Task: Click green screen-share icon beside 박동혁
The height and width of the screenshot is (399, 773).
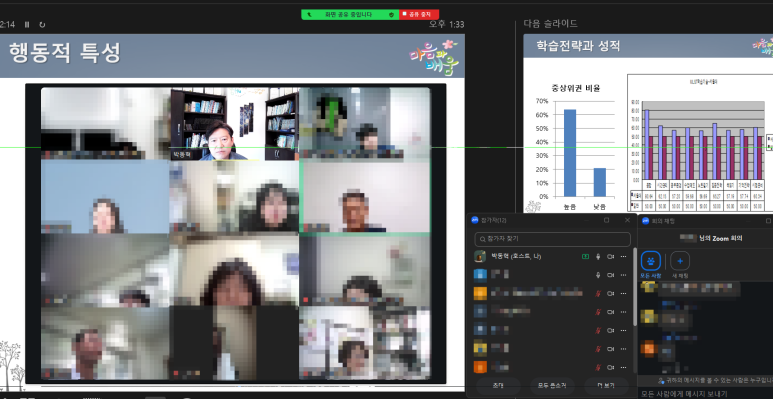Action: pos(585,256)
